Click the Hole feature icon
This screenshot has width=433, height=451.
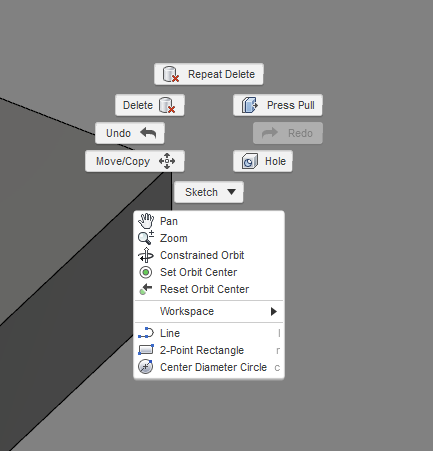(x=250, y=161)
